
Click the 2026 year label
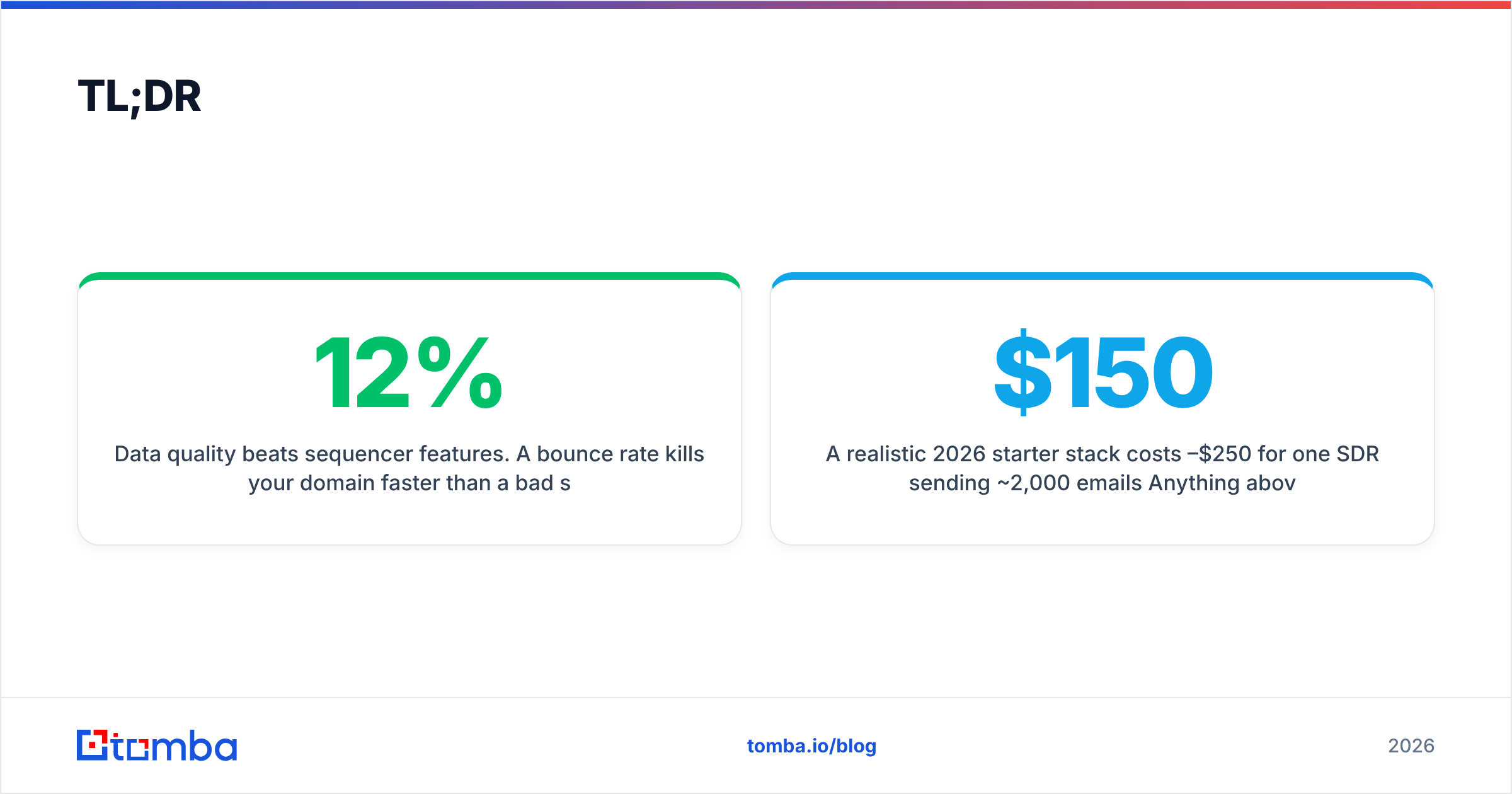point(1411,745)
